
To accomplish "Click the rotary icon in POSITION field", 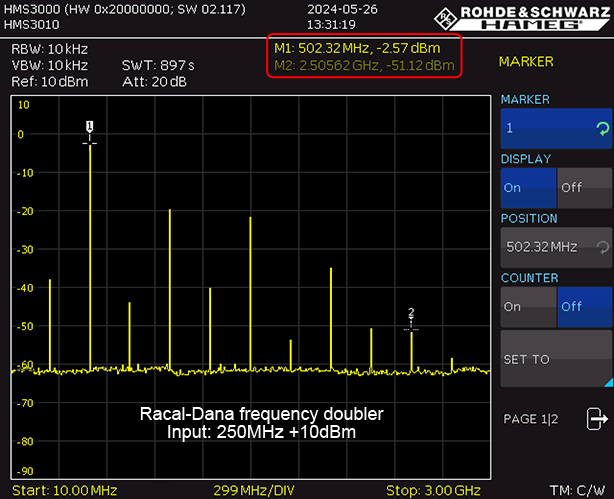I will click(603, 247).
